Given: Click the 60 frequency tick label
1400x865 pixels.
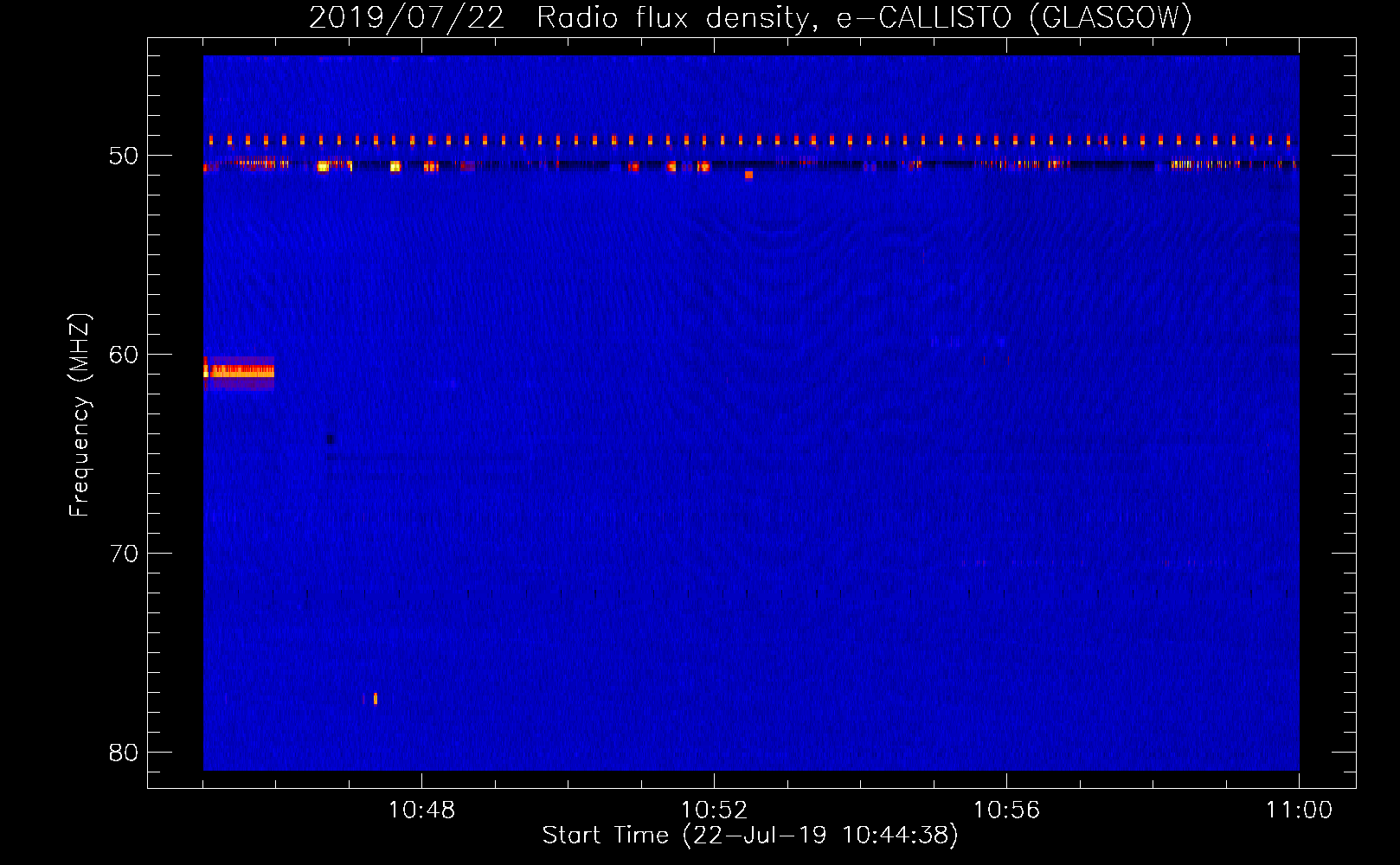Looking at the screenshot, I should [124, 355].
